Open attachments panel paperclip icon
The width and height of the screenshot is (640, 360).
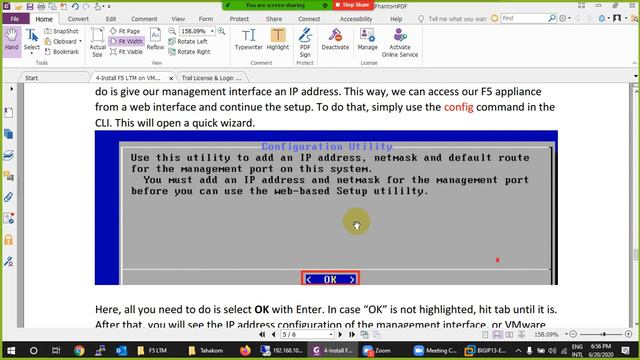[9, 197]
